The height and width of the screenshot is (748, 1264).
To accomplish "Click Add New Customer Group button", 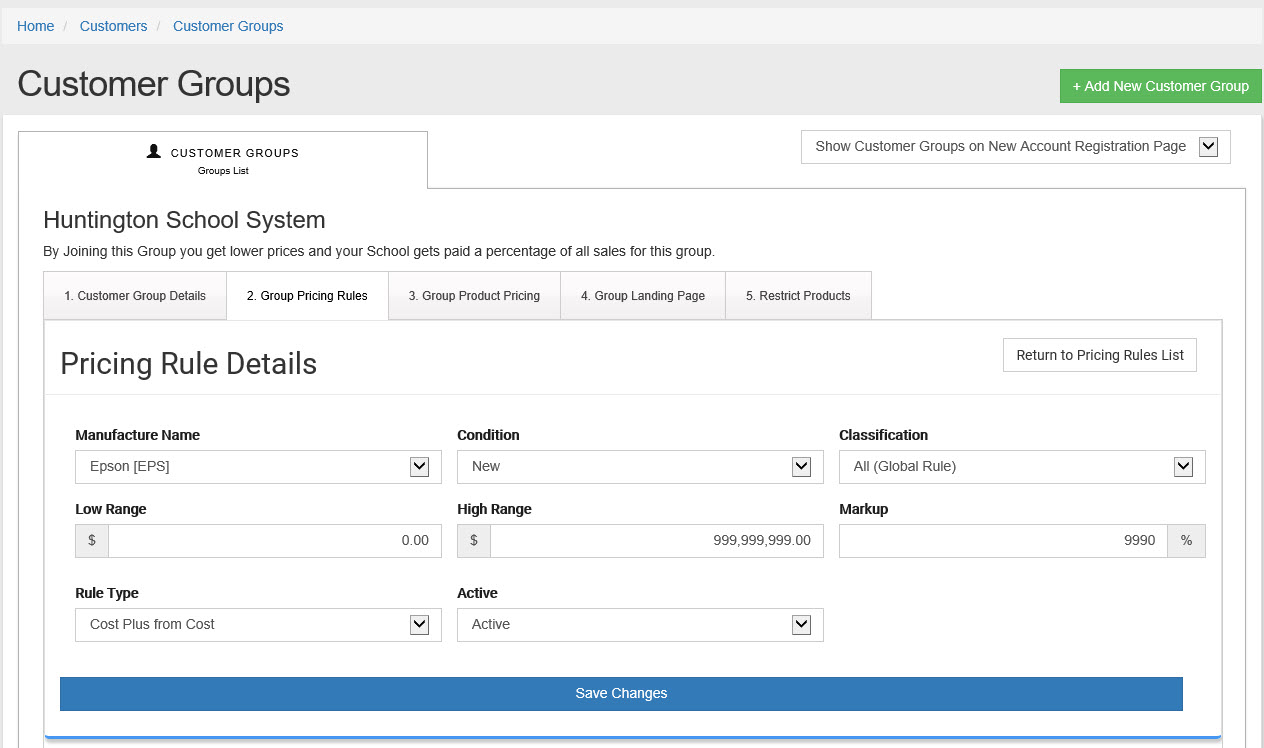I will (x=1160, y=86).
